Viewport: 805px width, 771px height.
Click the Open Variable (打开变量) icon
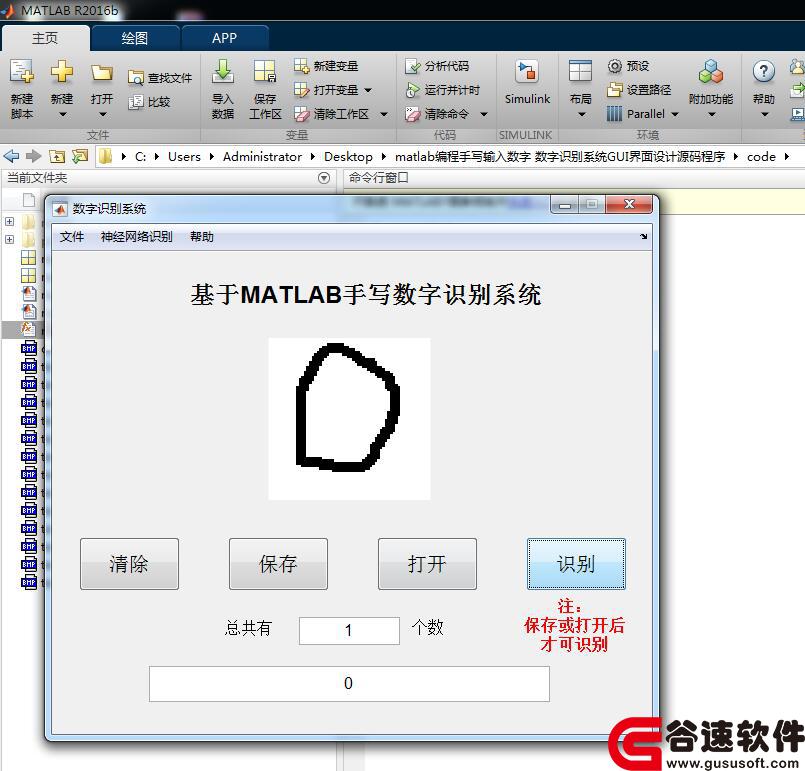point(301,90)
